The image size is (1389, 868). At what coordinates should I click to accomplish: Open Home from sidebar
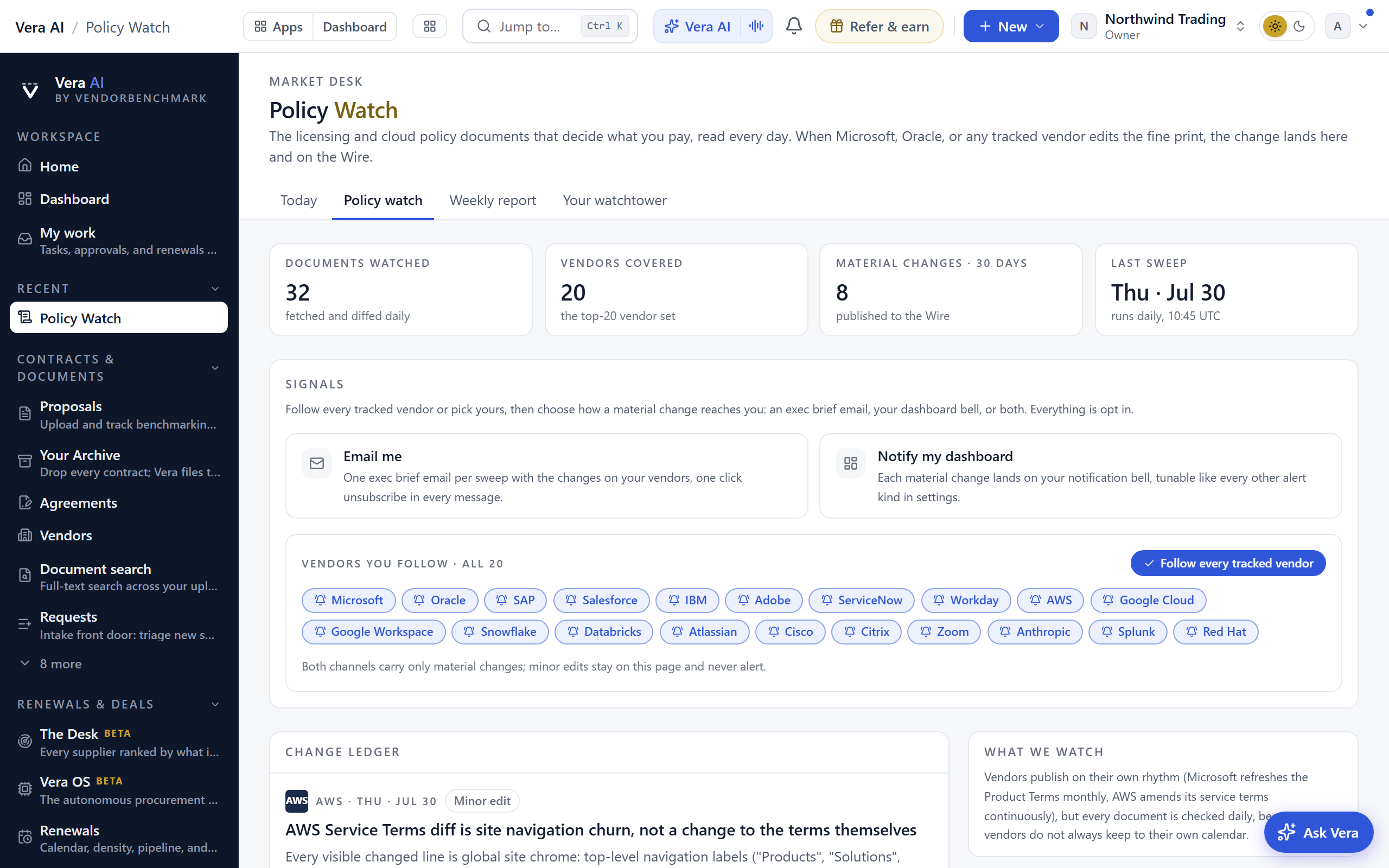tap(119, 167)
